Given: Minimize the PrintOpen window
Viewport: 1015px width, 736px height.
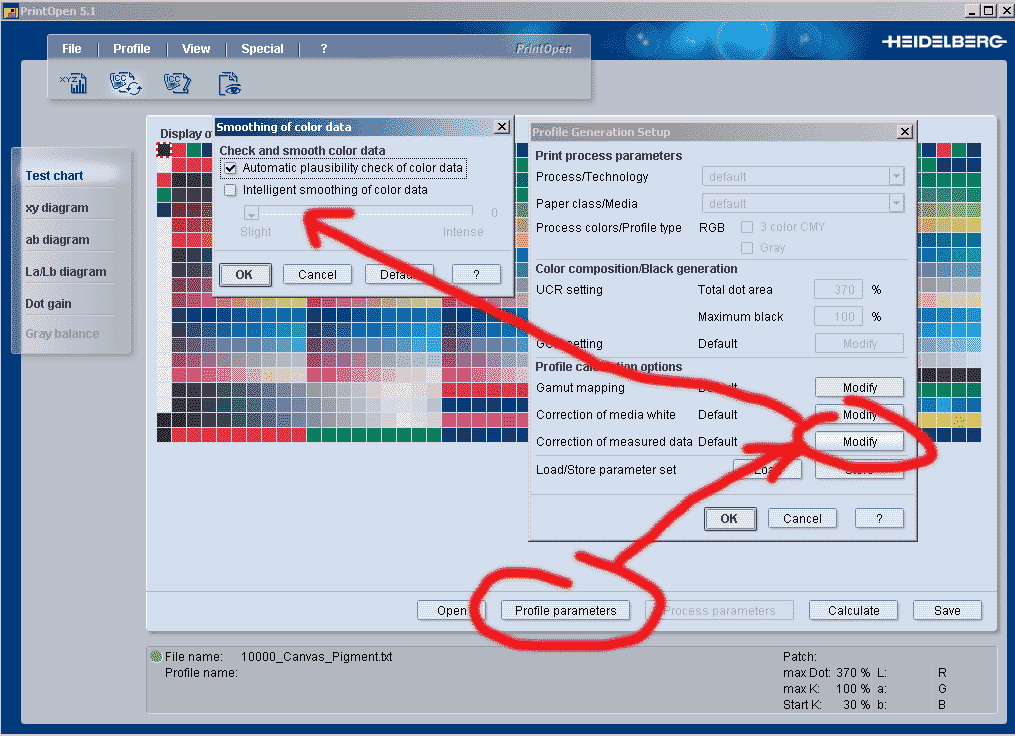Looking at the screenshot, I should [x=972, y=10].
